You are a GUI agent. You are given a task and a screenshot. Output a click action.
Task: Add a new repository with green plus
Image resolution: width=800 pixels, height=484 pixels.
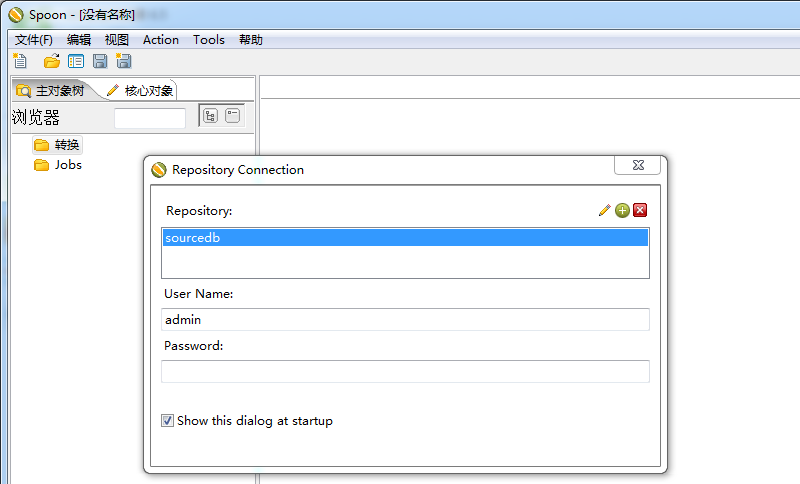[622, 210]
